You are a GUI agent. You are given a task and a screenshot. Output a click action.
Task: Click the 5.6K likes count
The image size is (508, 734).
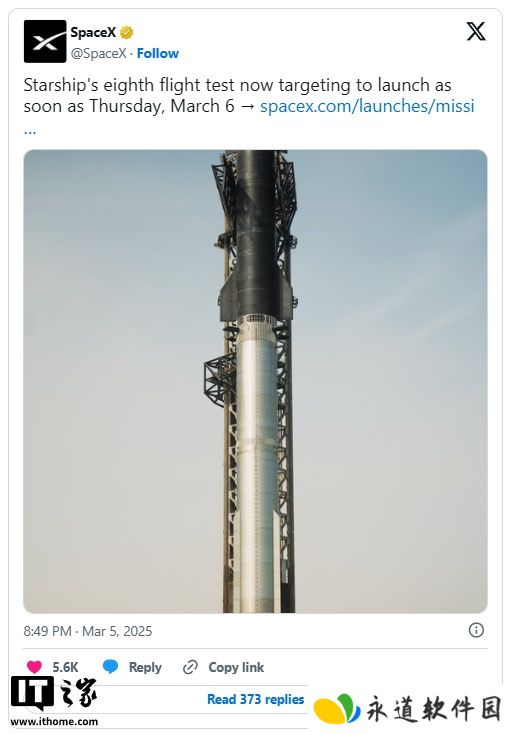65,667
